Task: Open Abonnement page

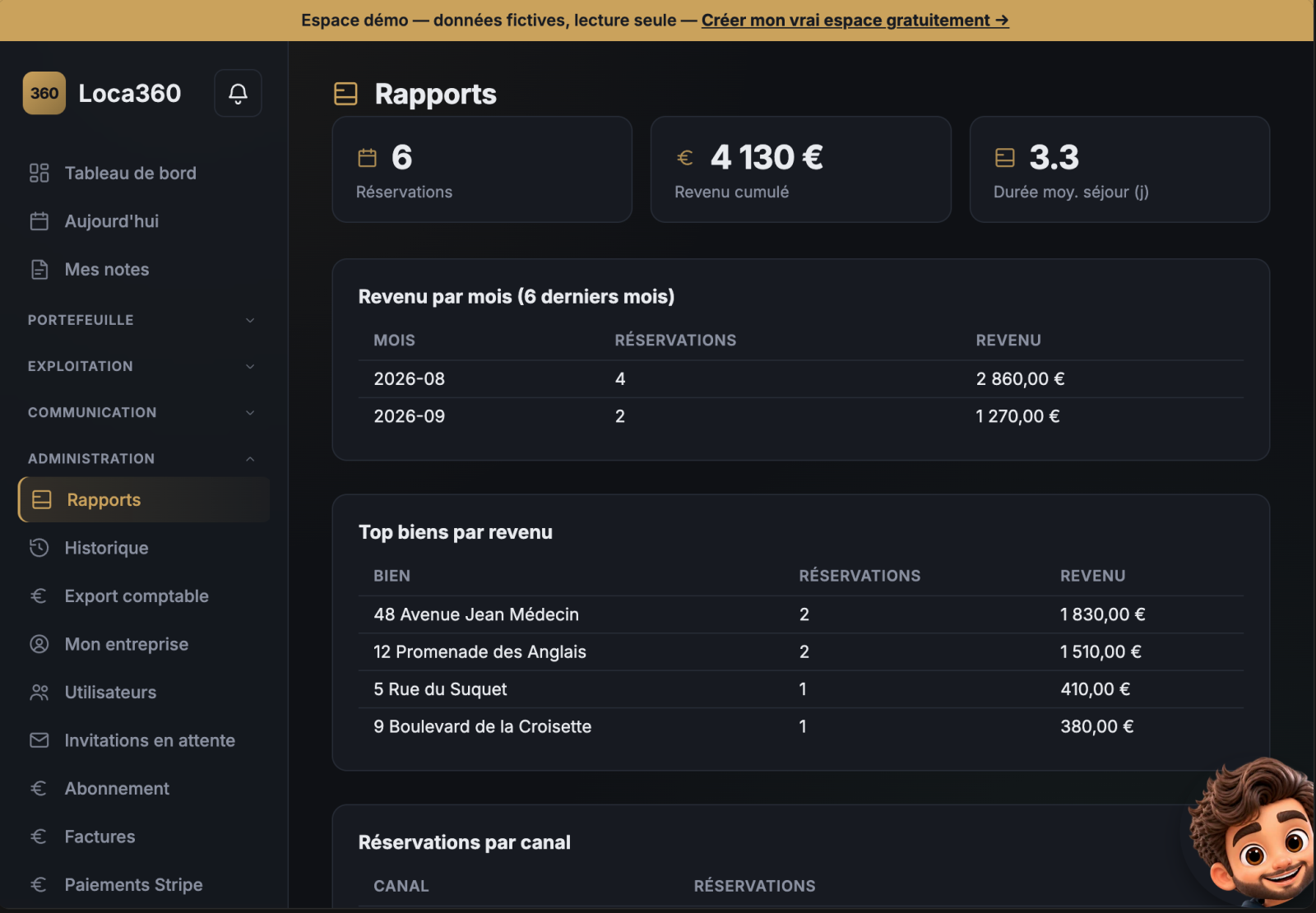Action: point(144,789)
